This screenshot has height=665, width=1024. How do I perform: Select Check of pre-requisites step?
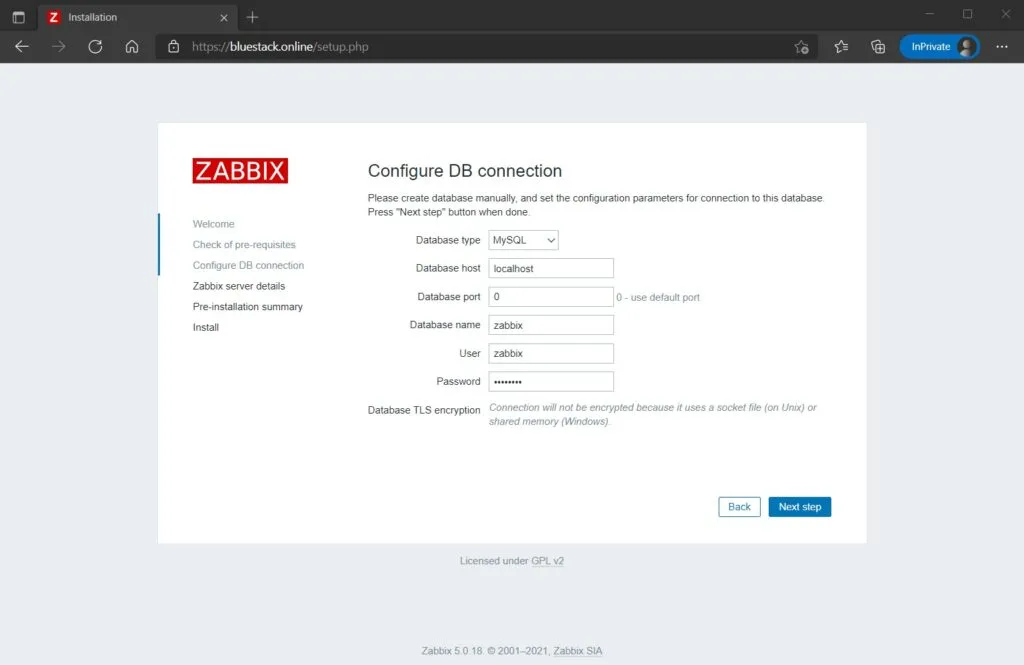pos(244,244)
